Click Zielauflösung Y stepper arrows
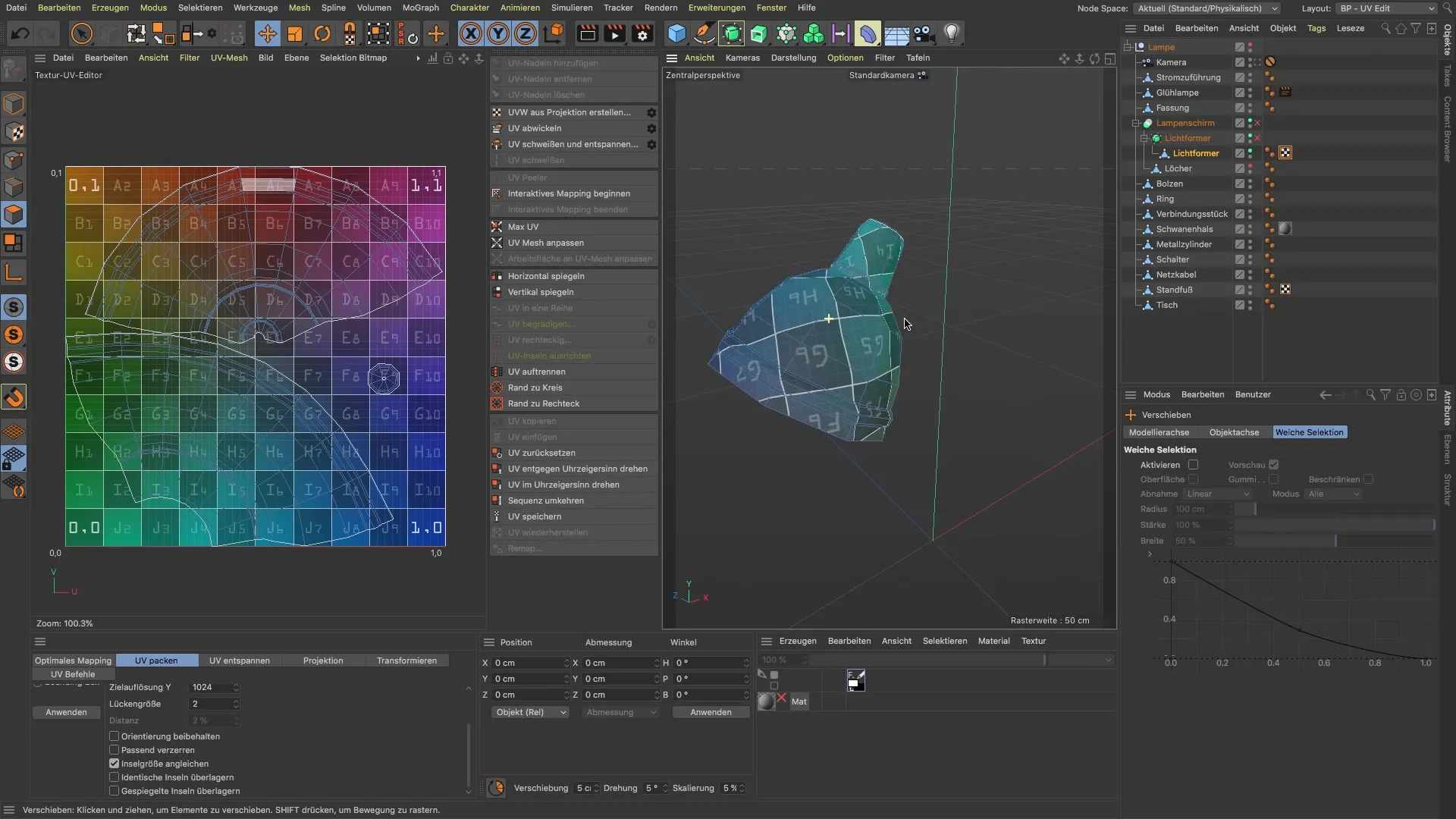The height and width of the screenshot is (819, 1456). 236,687
